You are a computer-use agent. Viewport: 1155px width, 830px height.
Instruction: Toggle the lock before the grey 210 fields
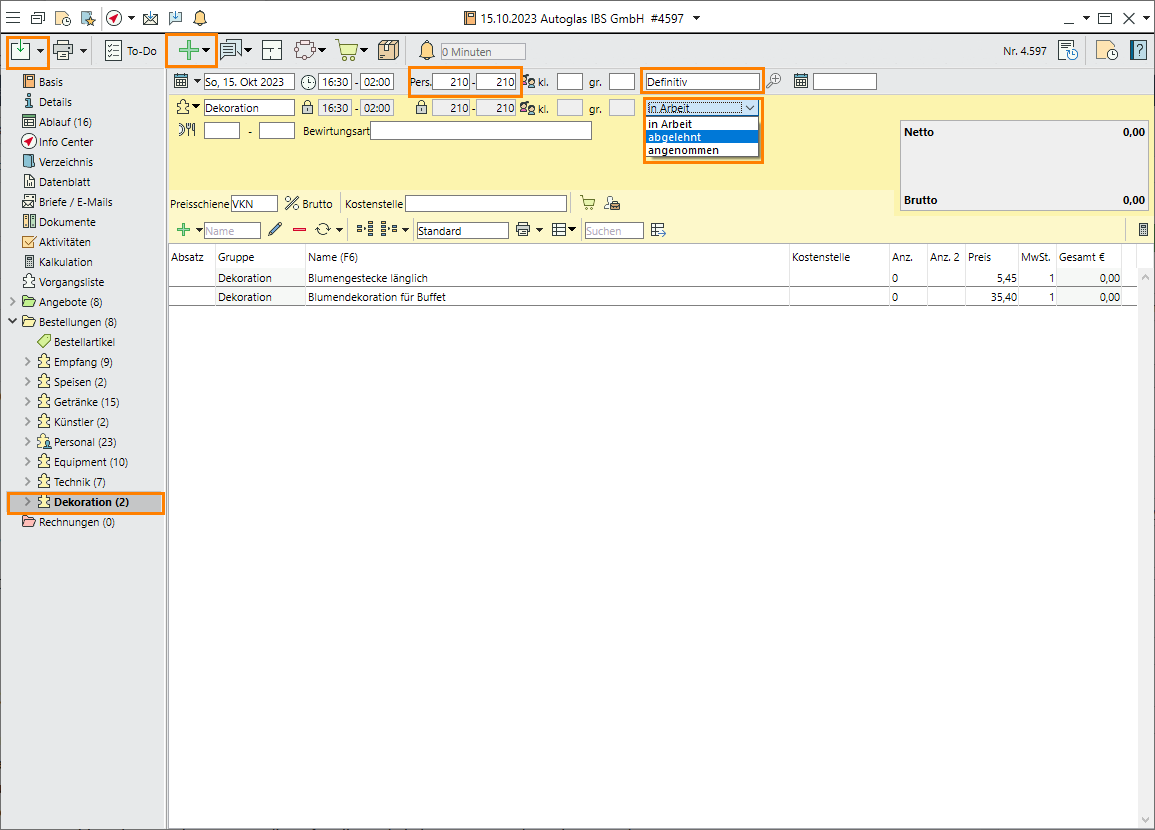pos(421,108)
